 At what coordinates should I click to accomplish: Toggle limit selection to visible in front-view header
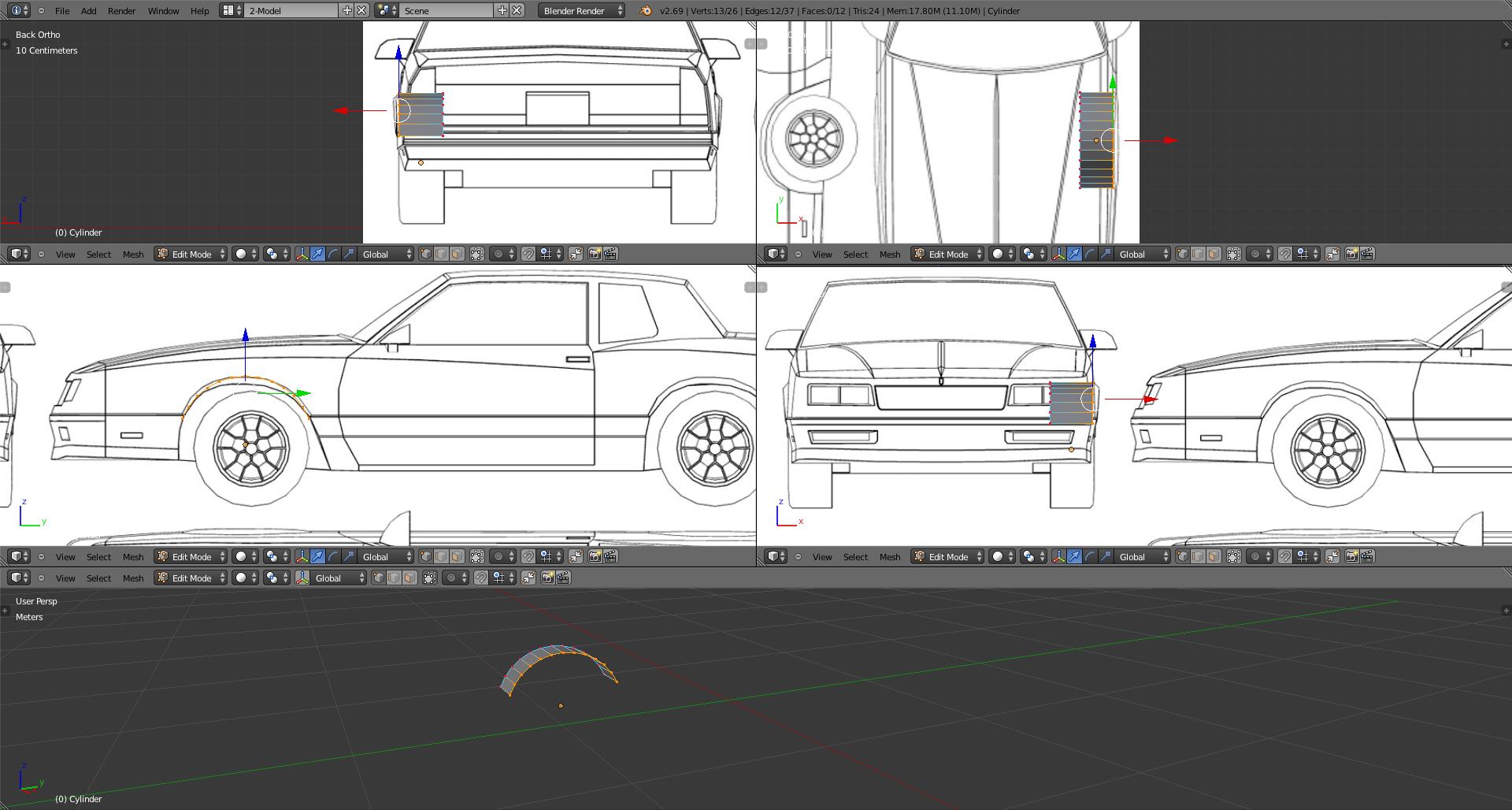click(x=1234, y=556)
